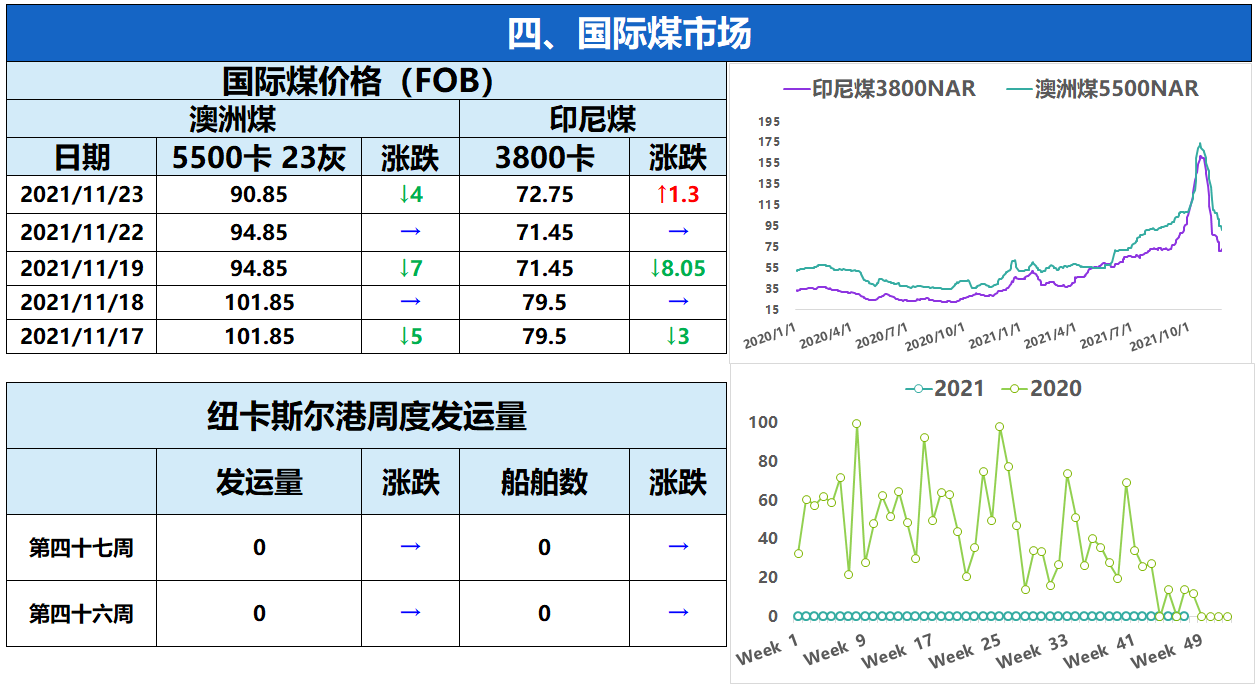
Task: Click the green ↓8.05 change cell
Action: coord(678,268)
